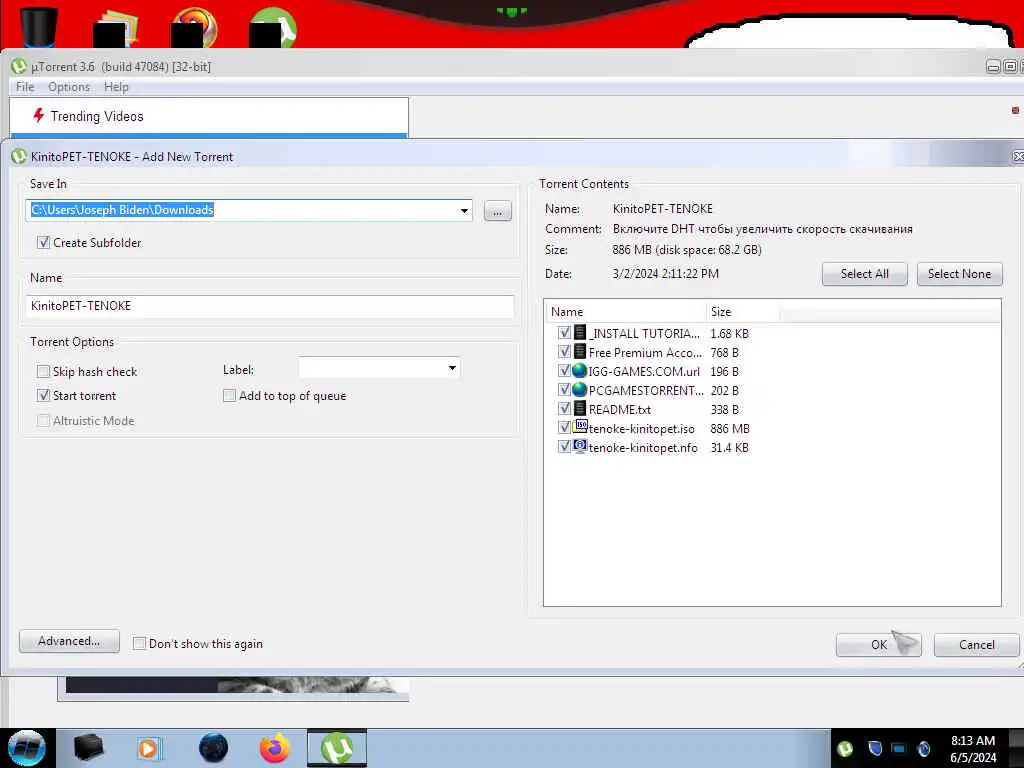Viewport: 1024px width, 768px height.
Task: Enable Skip hash check
Action: (43, 371)
